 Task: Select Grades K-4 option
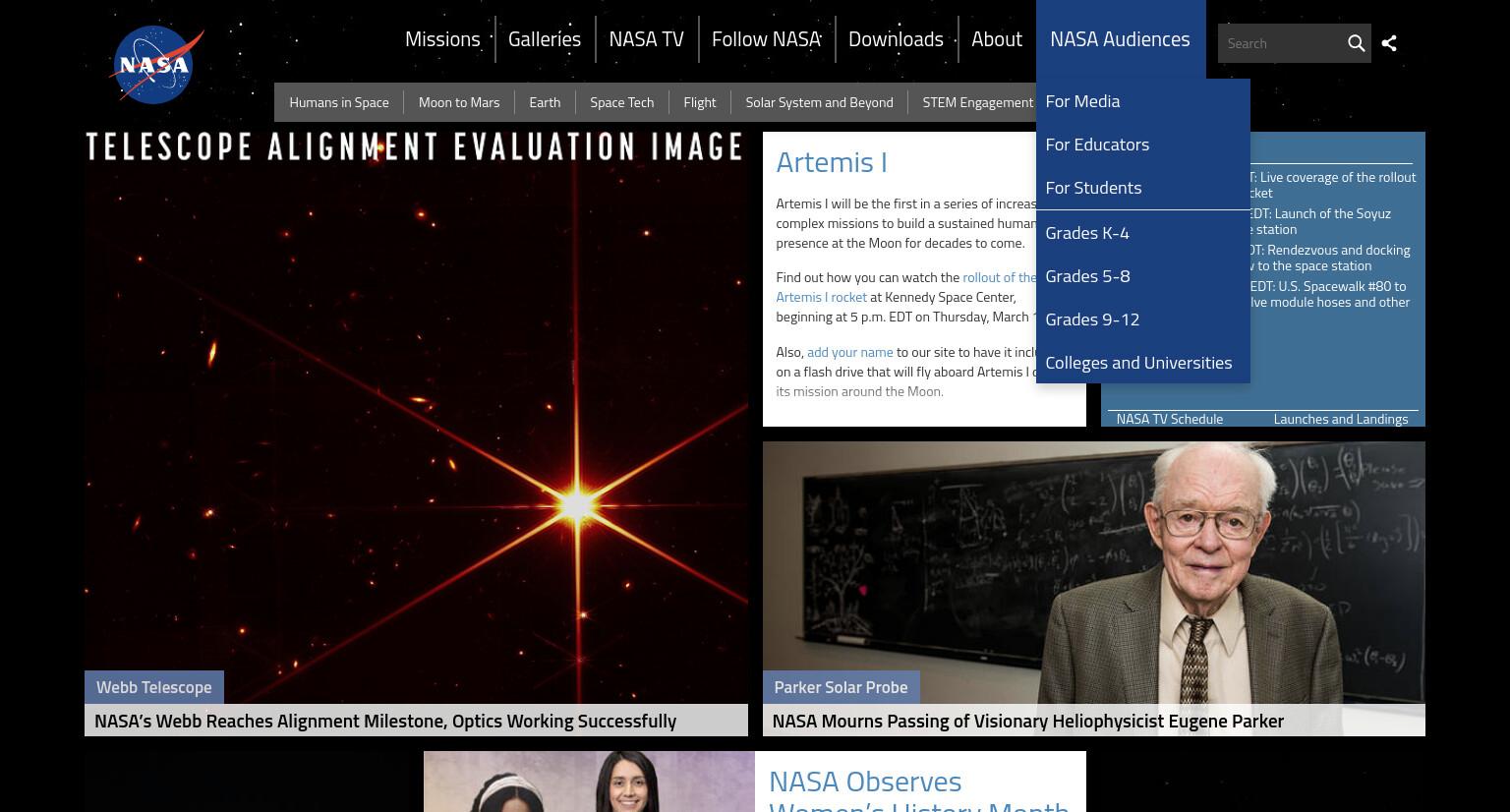coord(1142,233)
